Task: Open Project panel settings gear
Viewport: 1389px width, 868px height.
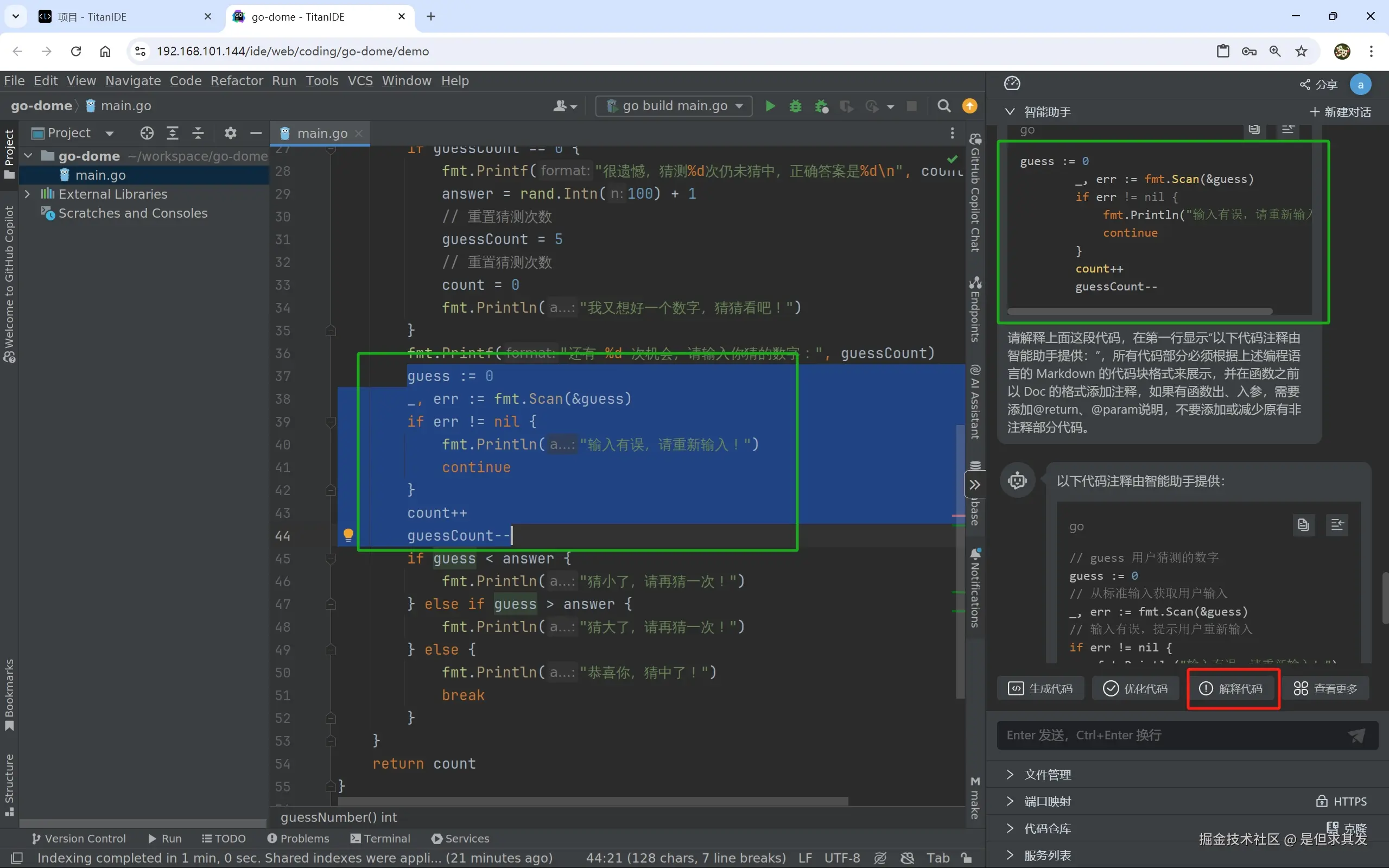Action: pyautogui.click(x=230, y=133)
